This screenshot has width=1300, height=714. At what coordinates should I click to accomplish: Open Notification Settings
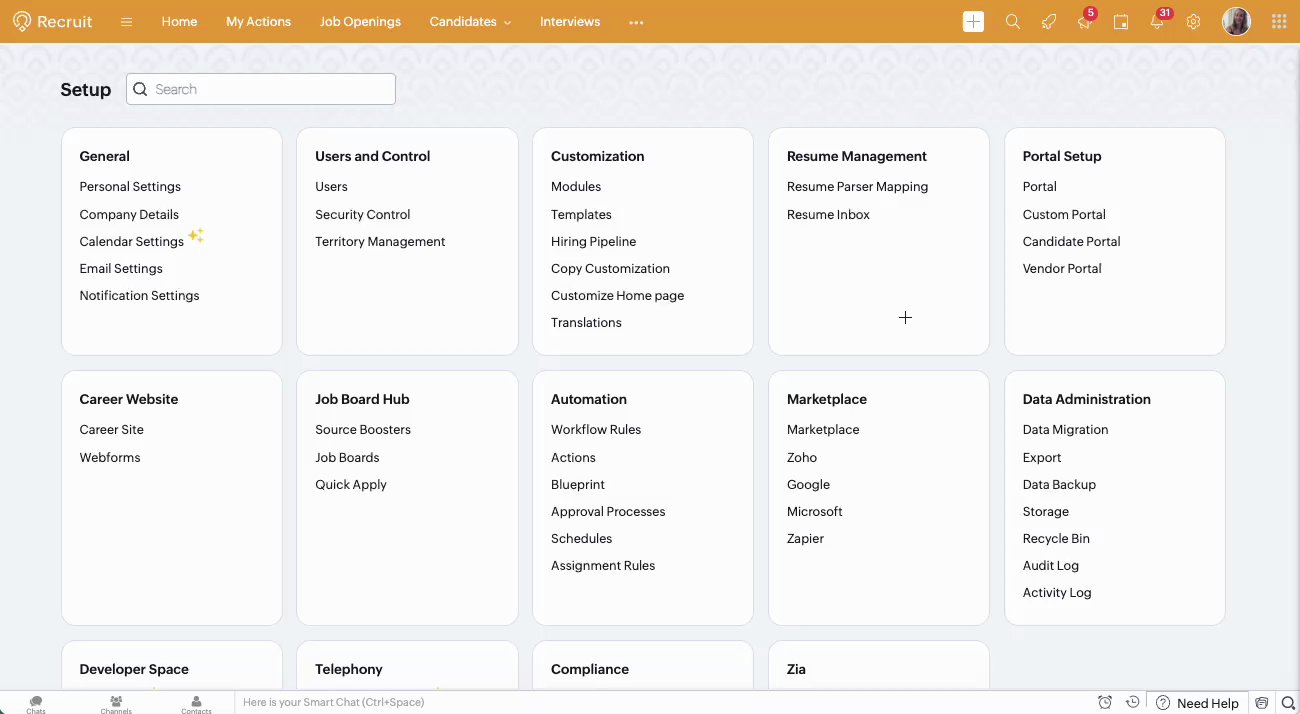point(139,296)
